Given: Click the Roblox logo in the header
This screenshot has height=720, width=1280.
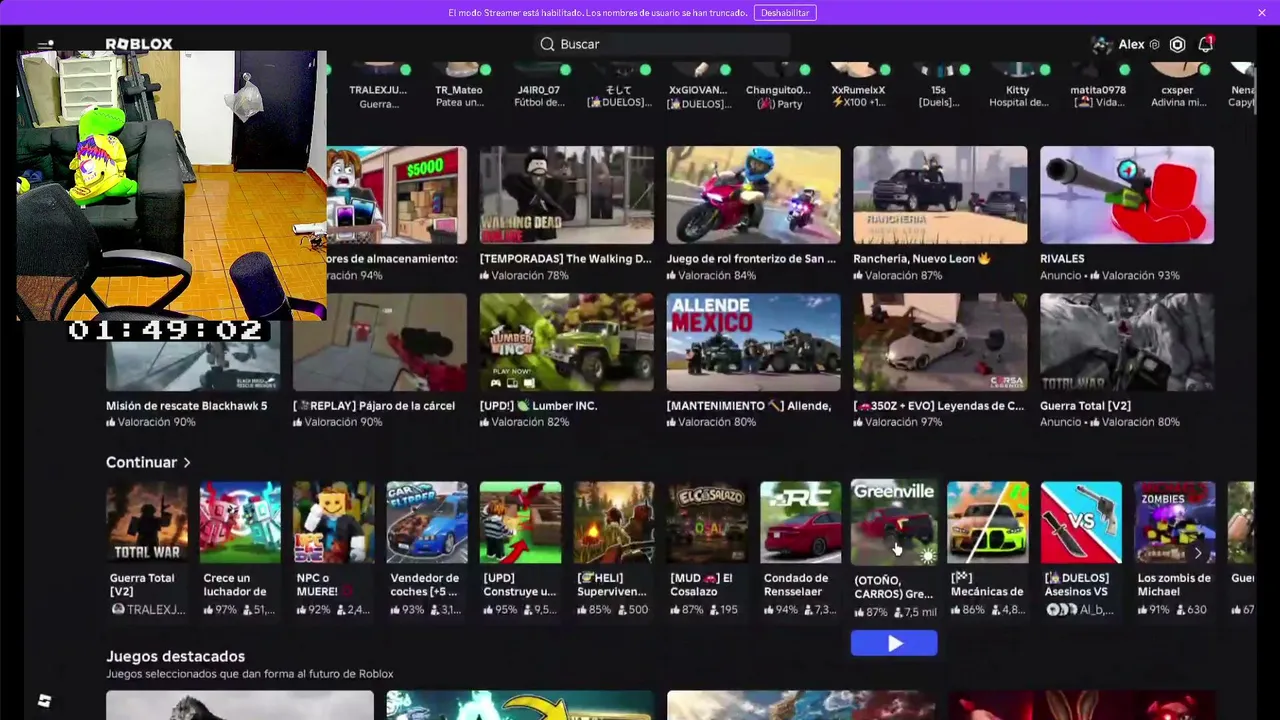Looking at the screenshot, I should point(139,44).
